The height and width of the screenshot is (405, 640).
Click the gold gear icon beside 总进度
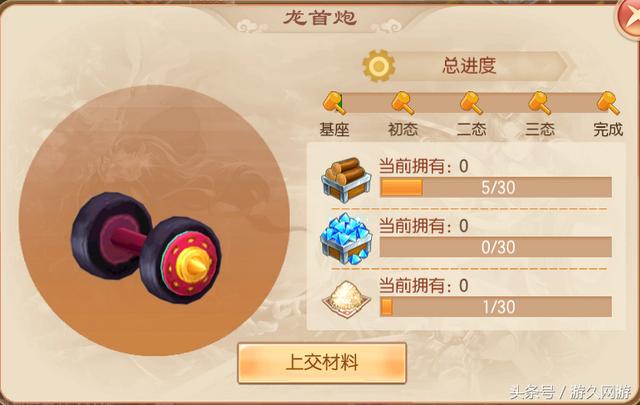coord(379,66)
